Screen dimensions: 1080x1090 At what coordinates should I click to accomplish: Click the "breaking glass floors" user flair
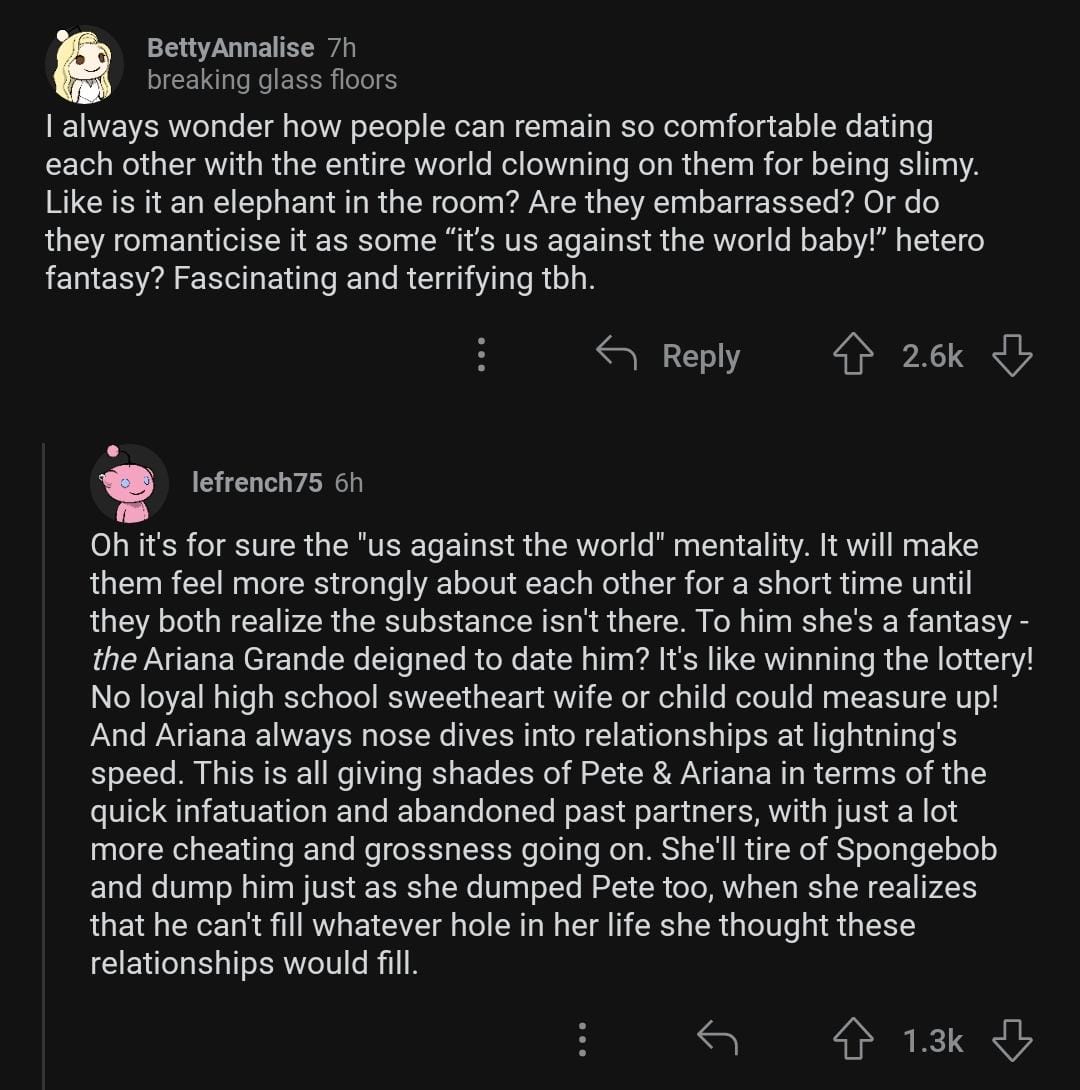pos(272,80)
